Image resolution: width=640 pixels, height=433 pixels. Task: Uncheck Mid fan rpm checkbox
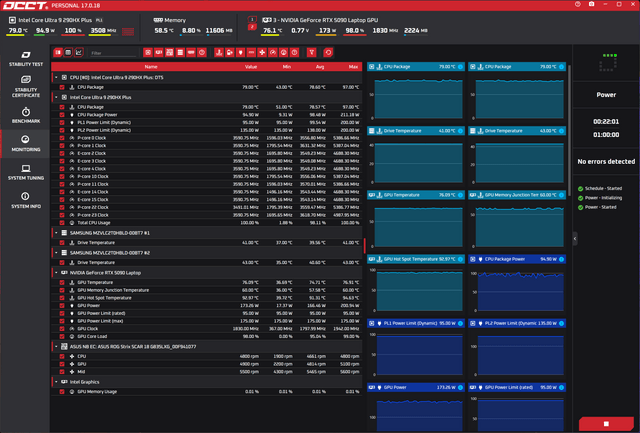point(62,372)
